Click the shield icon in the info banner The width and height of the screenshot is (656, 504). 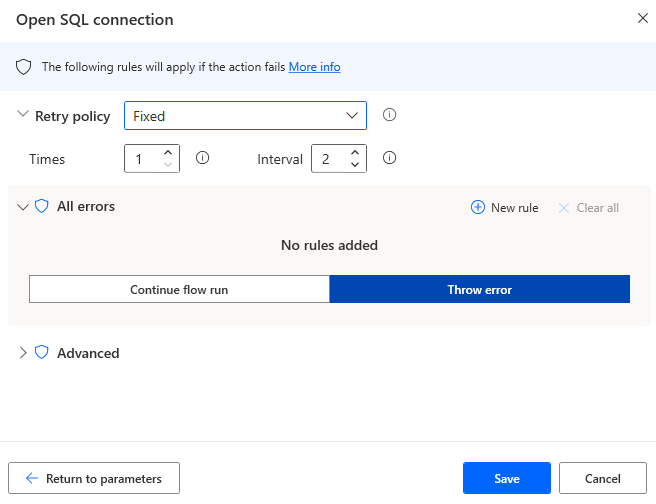(x=23, y=67)
